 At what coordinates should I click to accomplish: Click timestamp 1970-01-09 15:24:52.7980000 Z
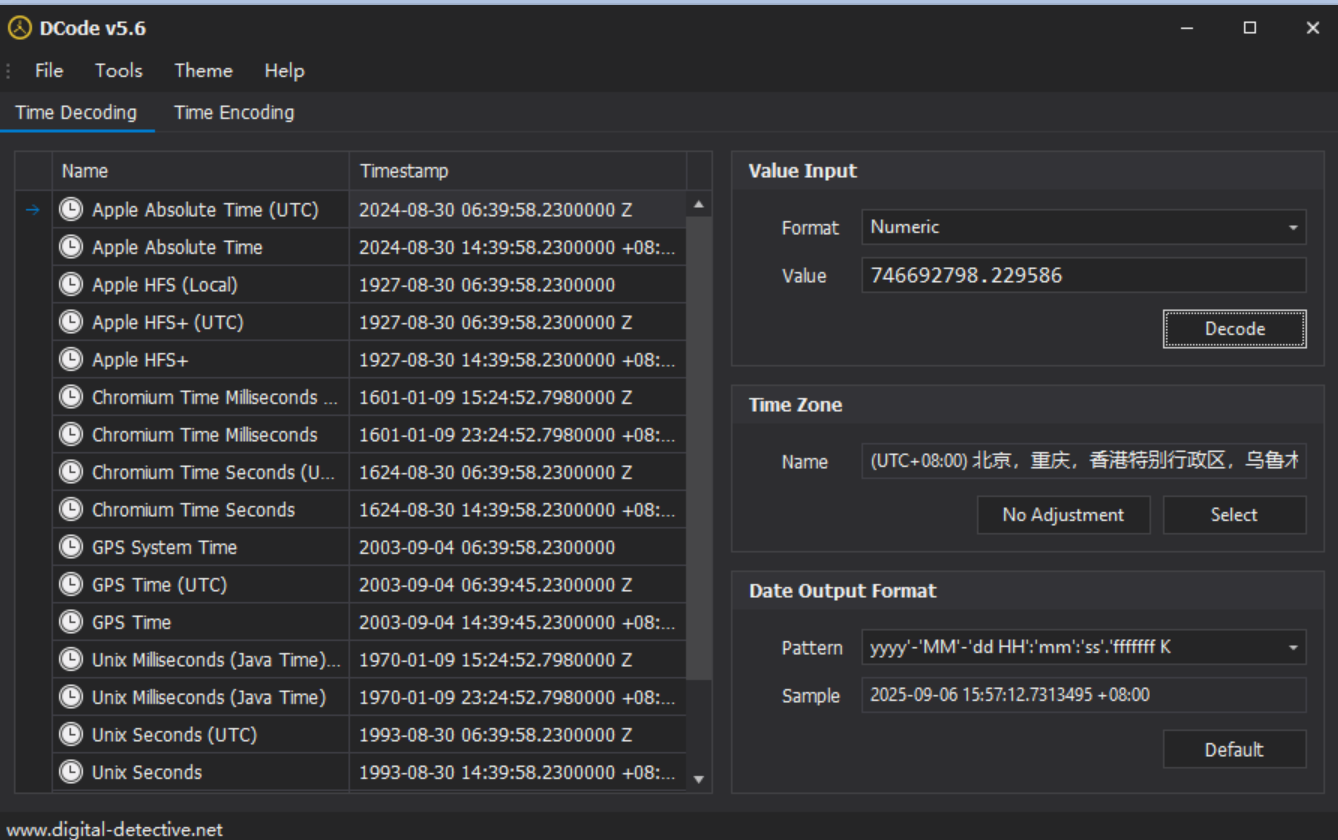495,660
